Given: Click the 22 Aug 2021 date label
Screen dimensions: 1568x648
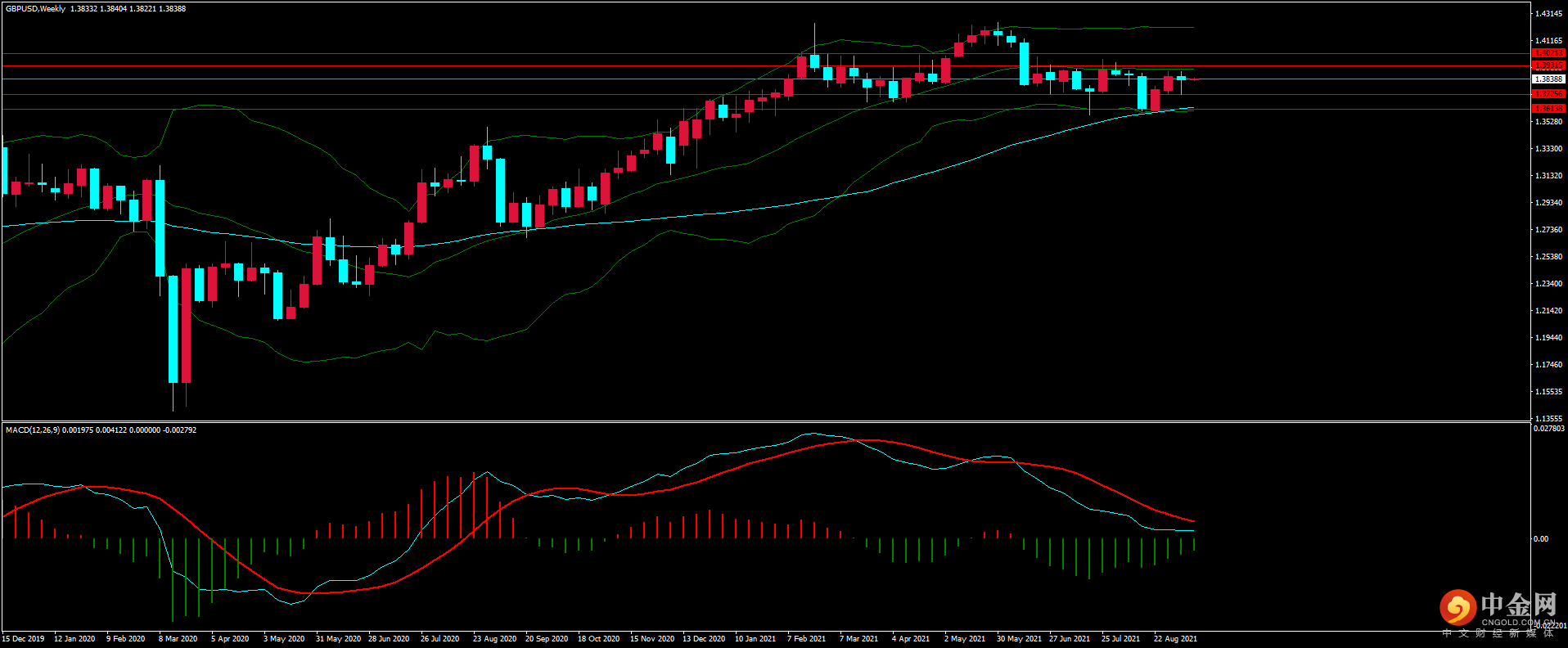Looking at the screenshot, I should pos(1176,639).
